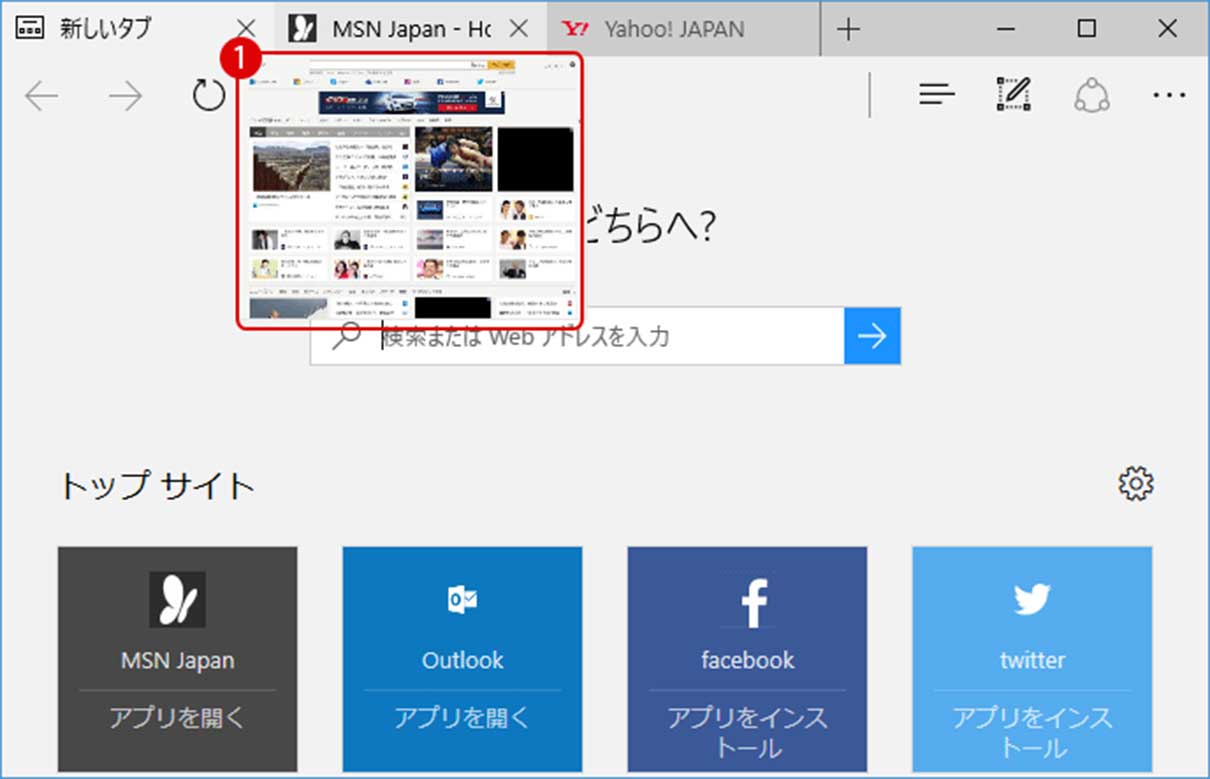
Task: Click the new tab page favicon
Action: pos(31,29)
